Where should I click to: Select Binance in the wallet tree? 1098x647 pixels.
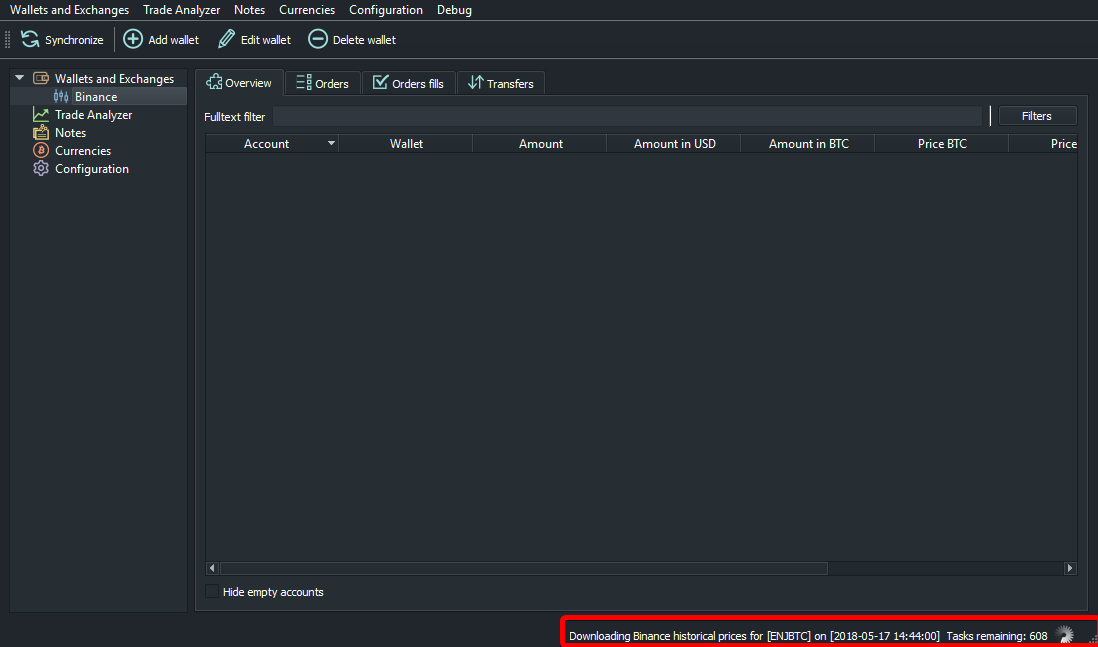click(x=96, y=97)
